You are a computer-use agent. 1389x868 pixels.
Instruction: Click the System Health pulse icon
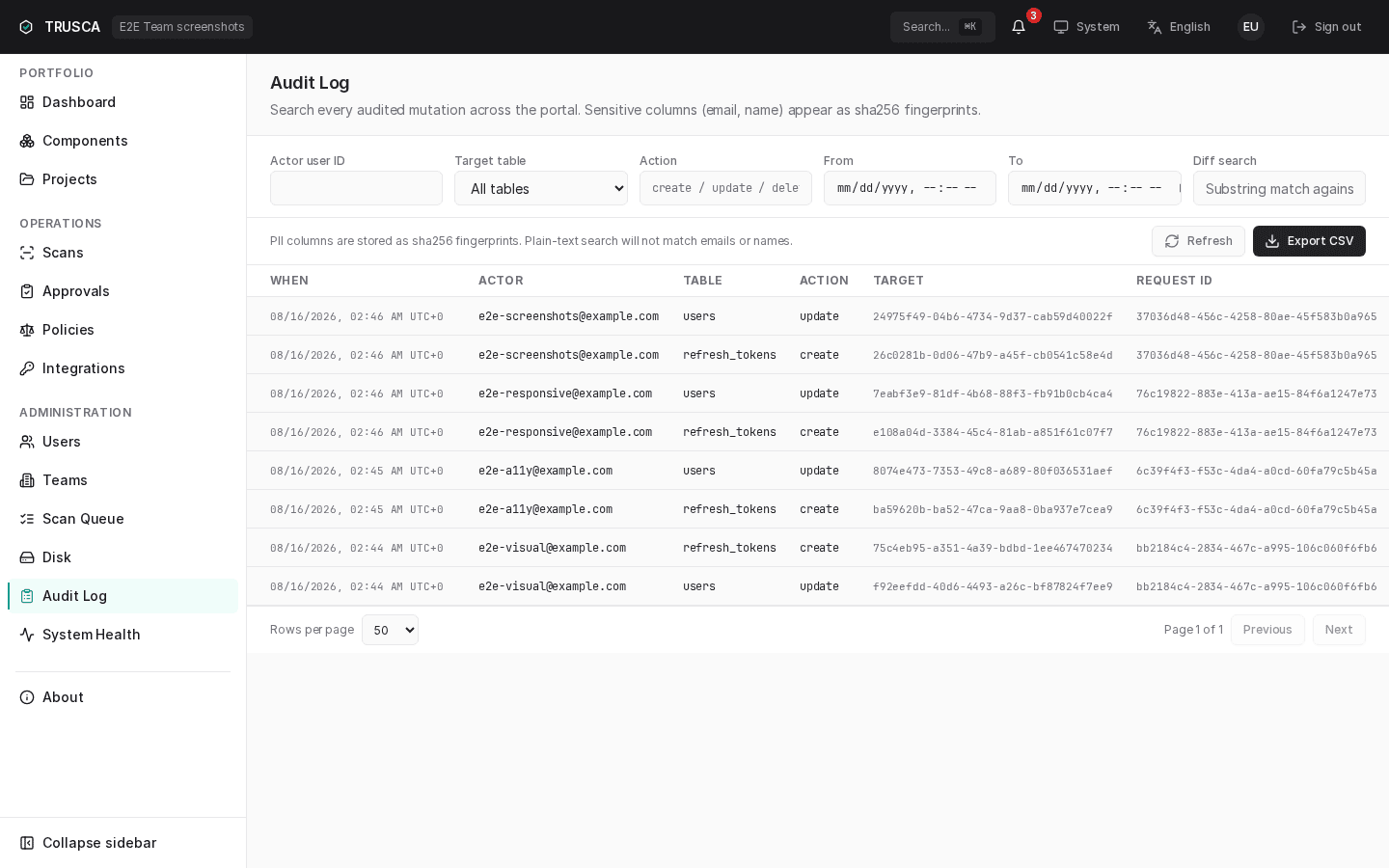(x=27, y=635)
